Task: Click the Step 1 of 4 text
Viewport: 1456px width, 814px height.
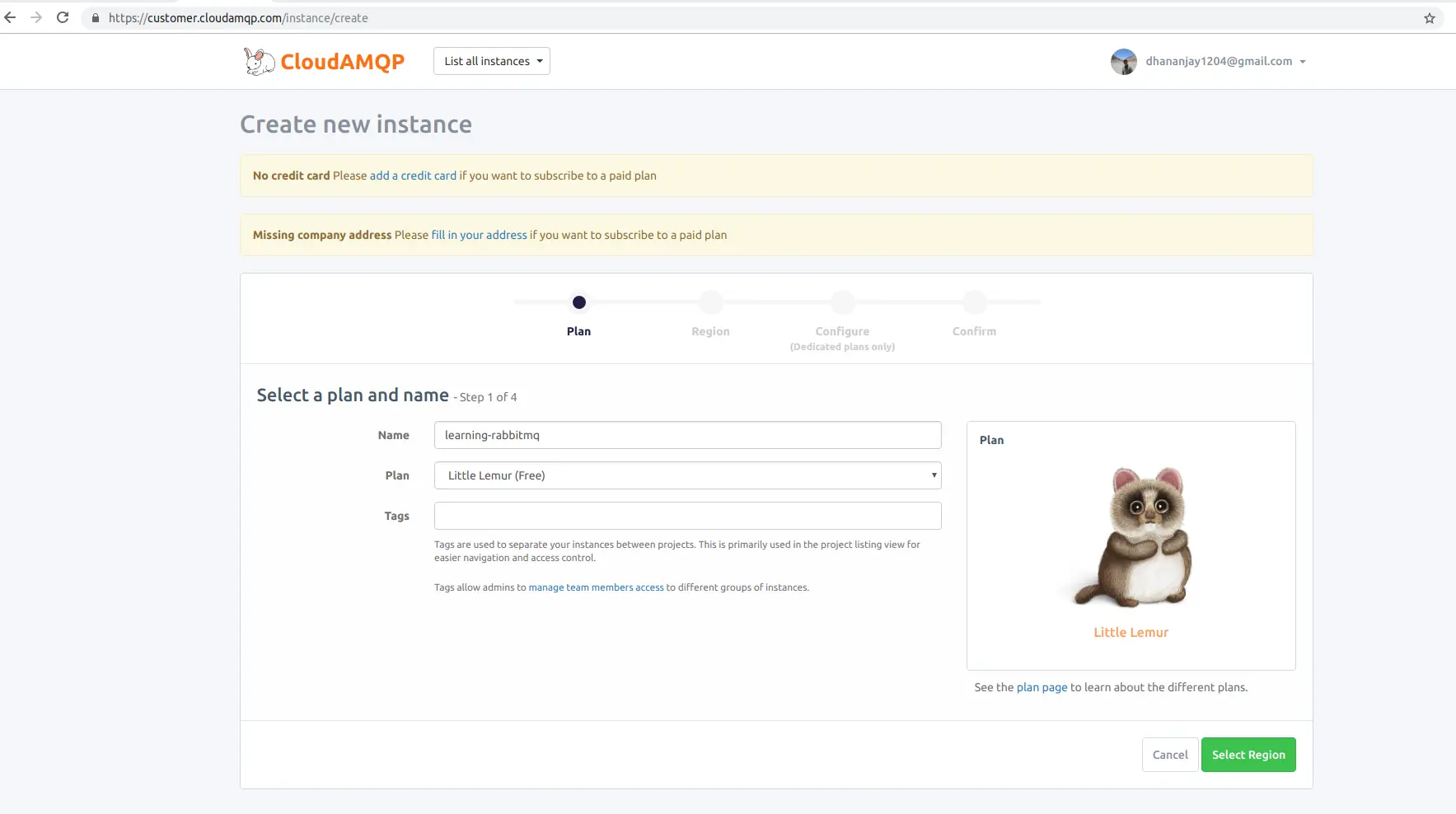Action: click(488, 397)
